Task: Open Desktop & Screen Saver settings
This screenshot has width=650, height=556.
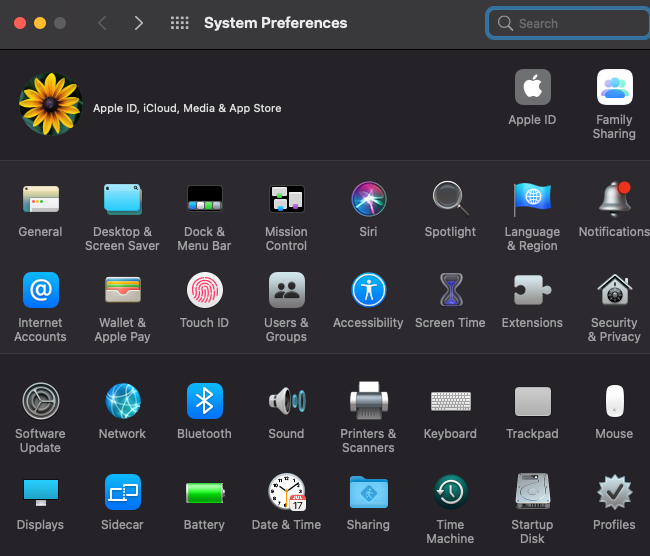Action: point(122,199)
